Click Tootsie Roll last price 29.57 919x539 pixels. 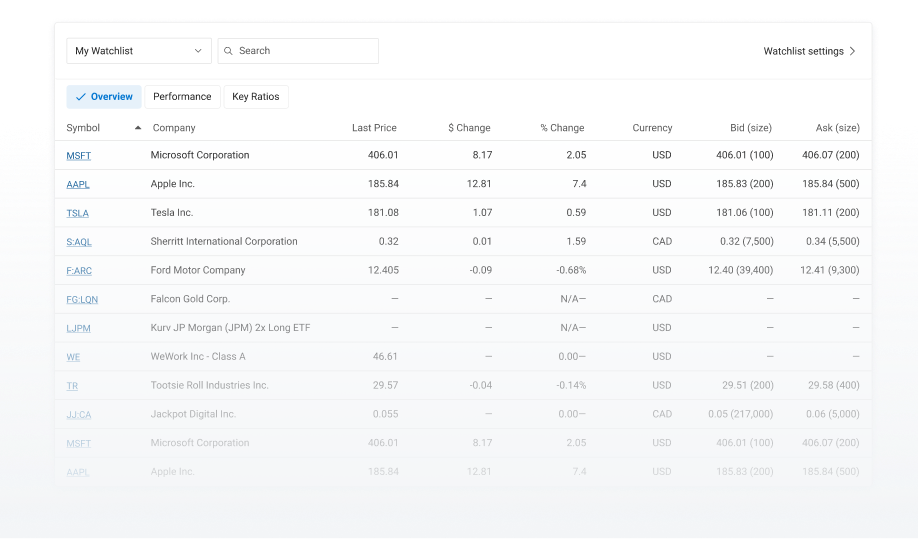click(385, 385)
